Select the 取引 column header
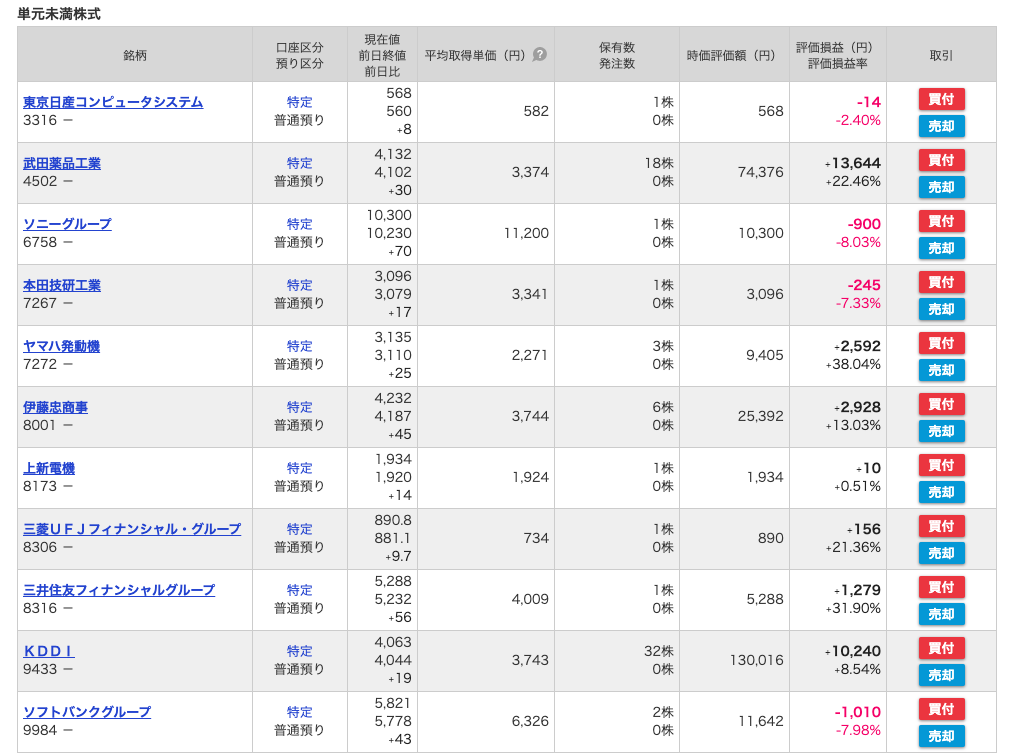1013x756 pixels. tap(941, 55)
